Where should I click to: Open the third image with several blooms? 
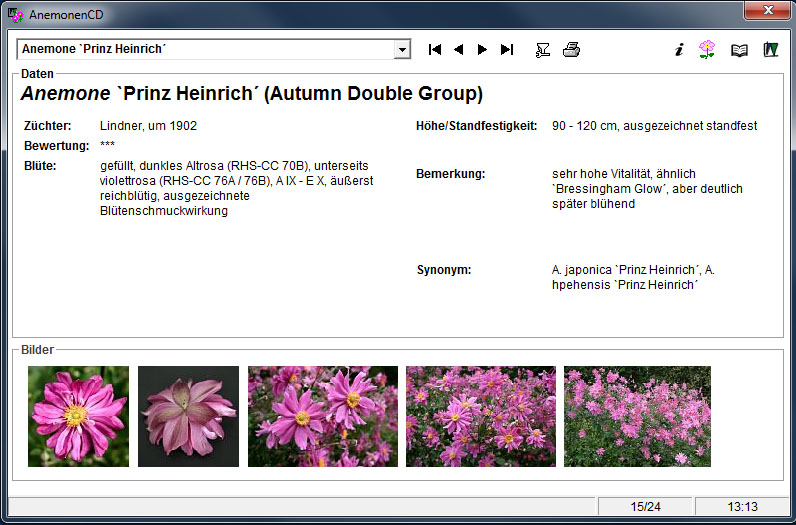[323, 416]
